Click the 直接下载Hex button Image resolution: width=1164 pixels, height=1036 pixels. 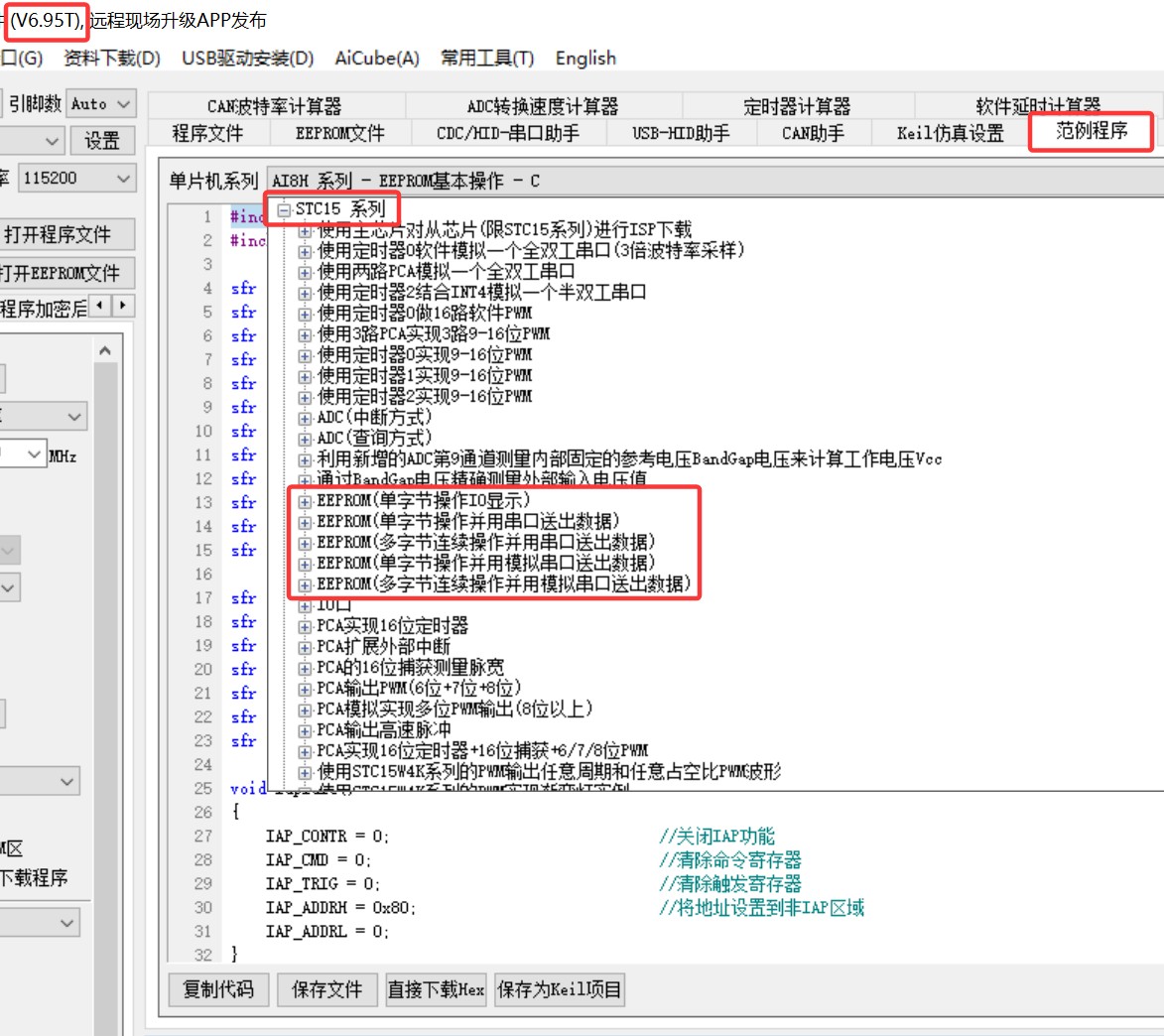pos(436,989)
